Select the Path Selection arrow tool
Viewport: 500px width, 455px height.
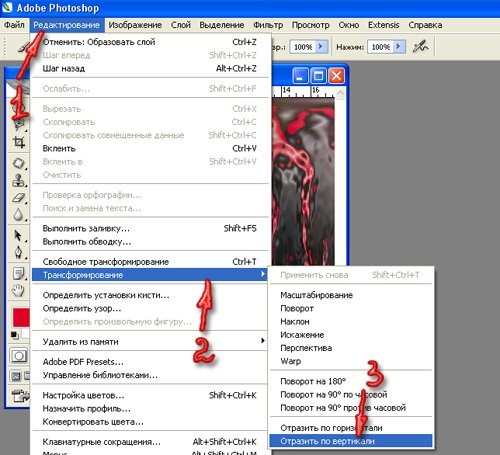19,235
